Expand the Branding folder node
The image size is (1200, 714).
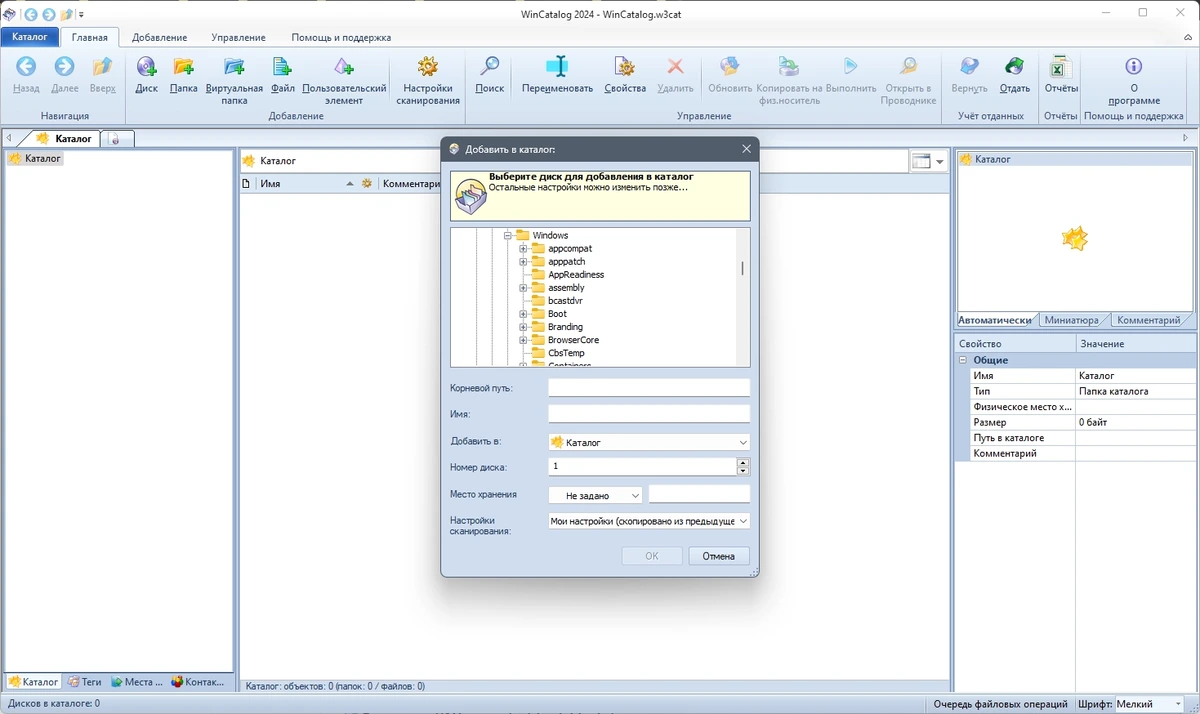pos(523,327)
